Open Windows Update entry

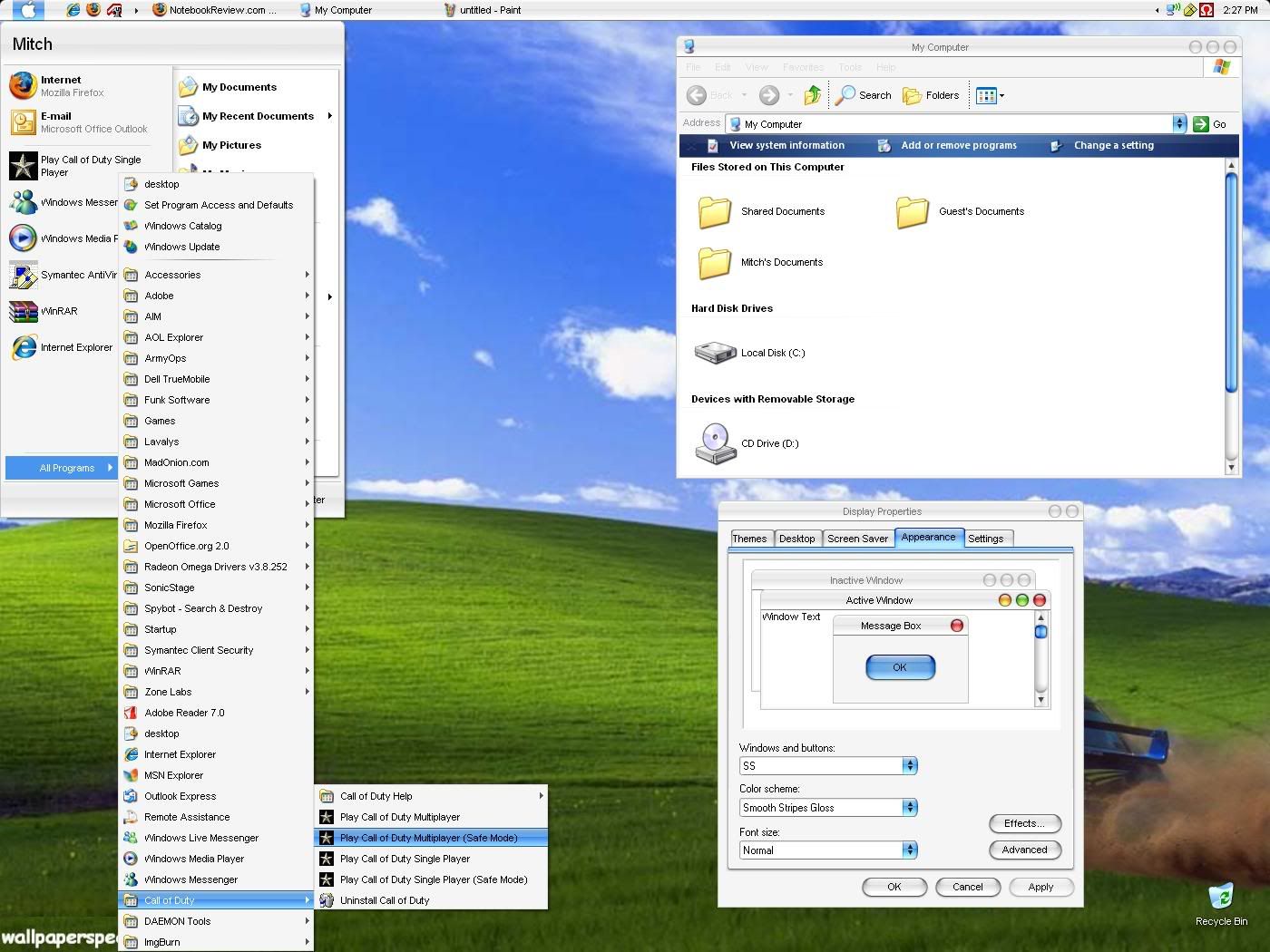coord(217,247)
